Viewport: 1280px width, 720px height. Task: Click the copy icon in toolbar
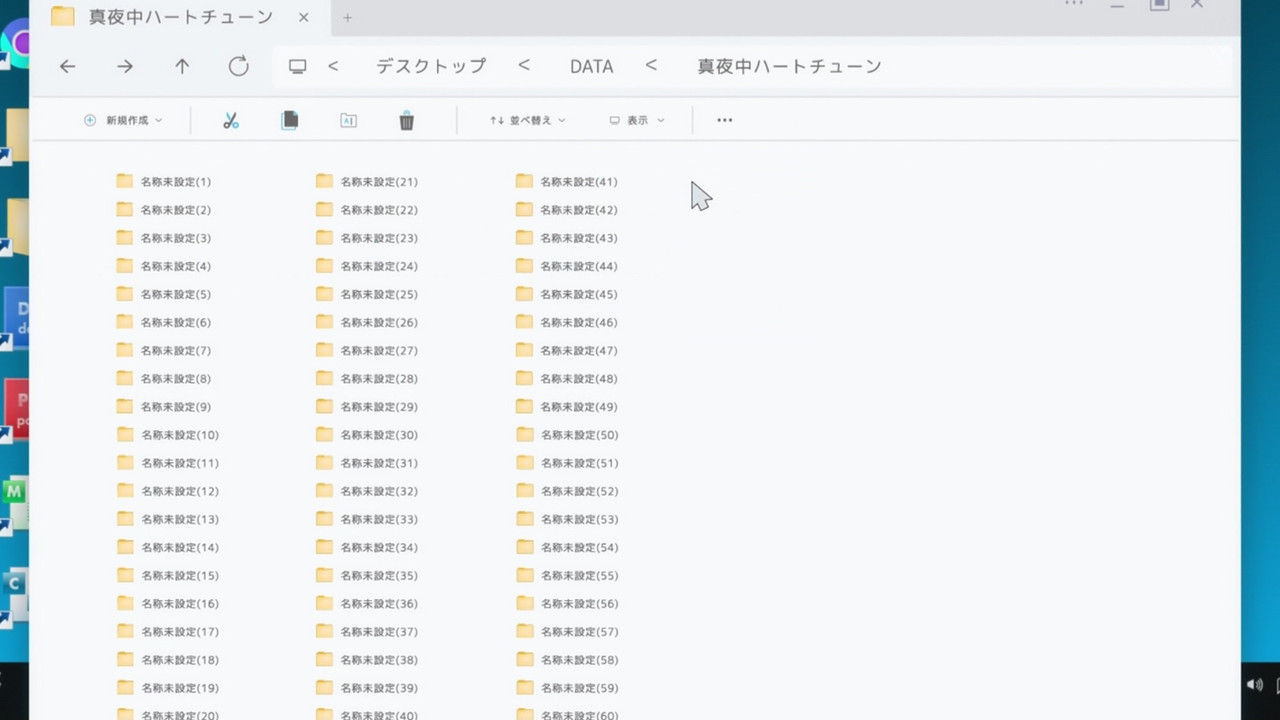click(290, 120)
